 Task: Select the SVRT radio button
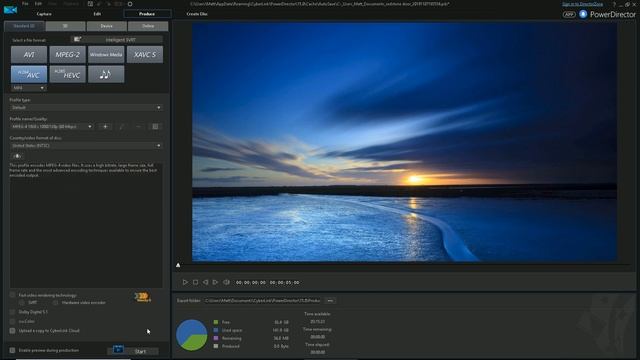coord(22,302)
